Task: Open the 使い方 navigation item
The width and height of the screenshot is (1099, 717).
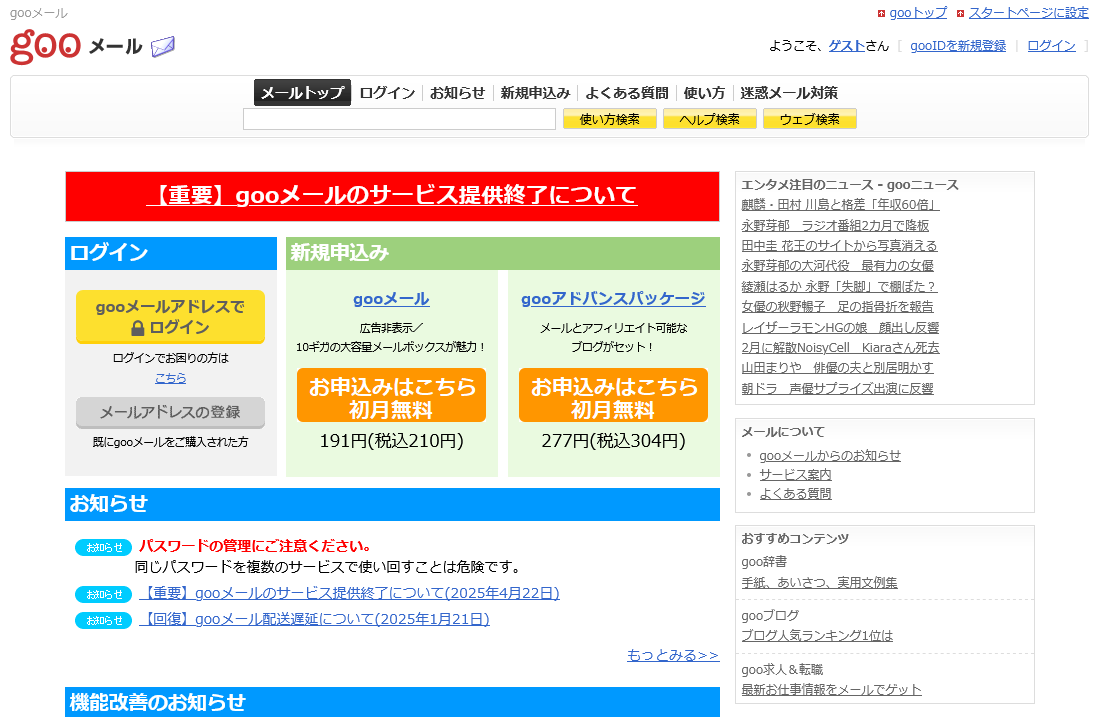Action: click(704, 93)
